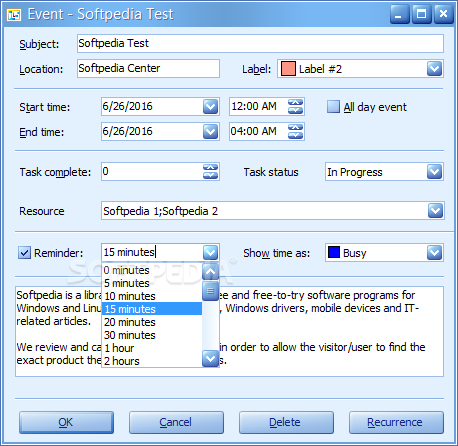
Task: Confirm the event with OK button
Action: (66, 422)
